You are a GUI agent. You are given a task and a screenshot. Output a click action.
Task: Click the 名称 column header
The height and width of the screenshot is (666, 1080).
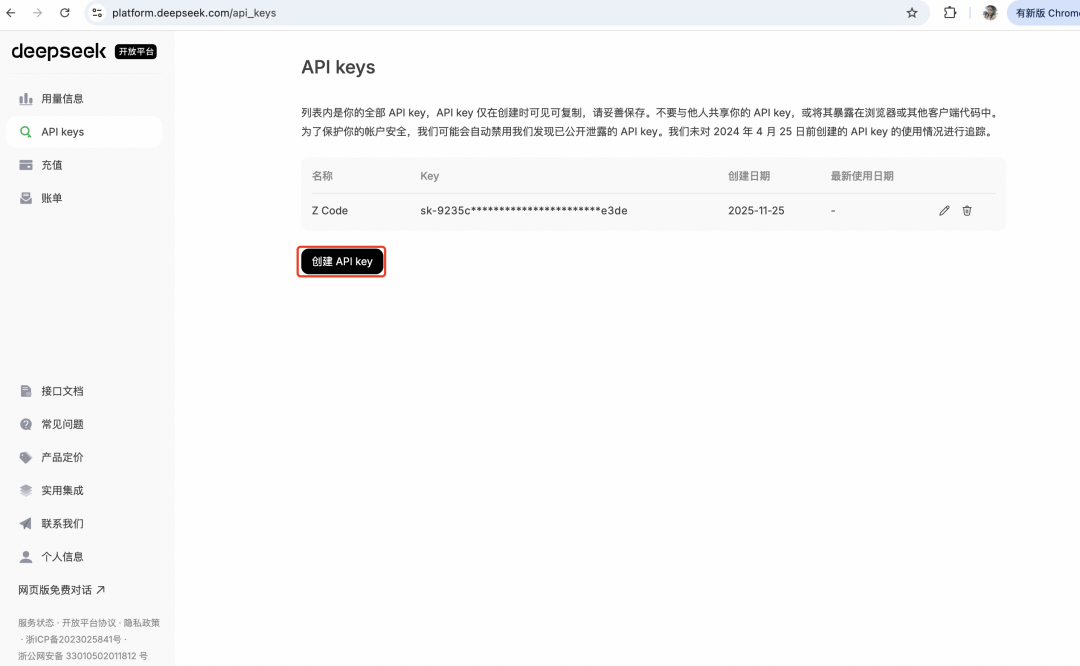(x=322, y=176)
